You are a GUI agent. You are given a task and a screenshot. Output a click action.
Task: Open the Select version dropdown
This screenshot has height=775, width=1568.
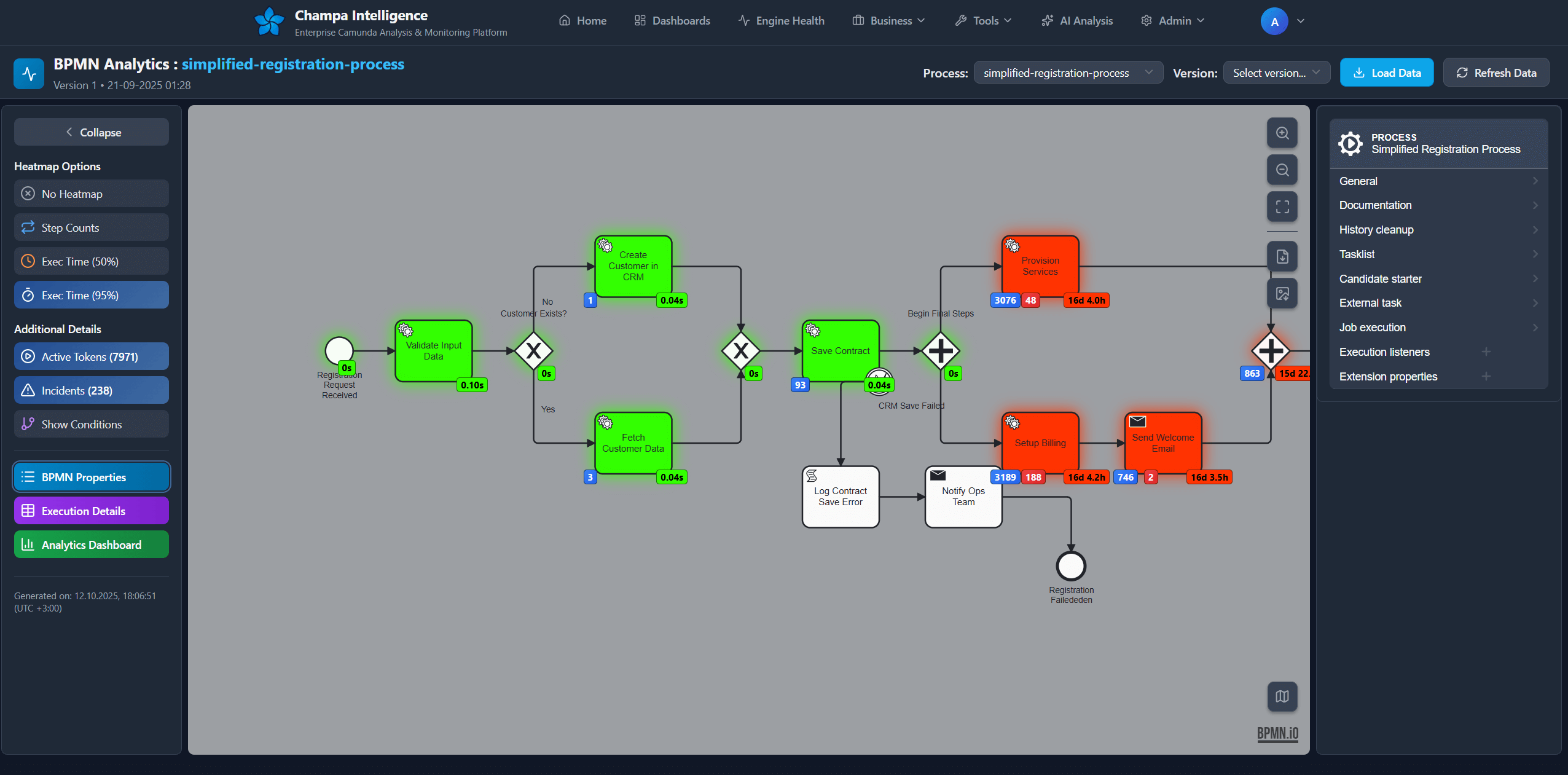(1276, 72)
